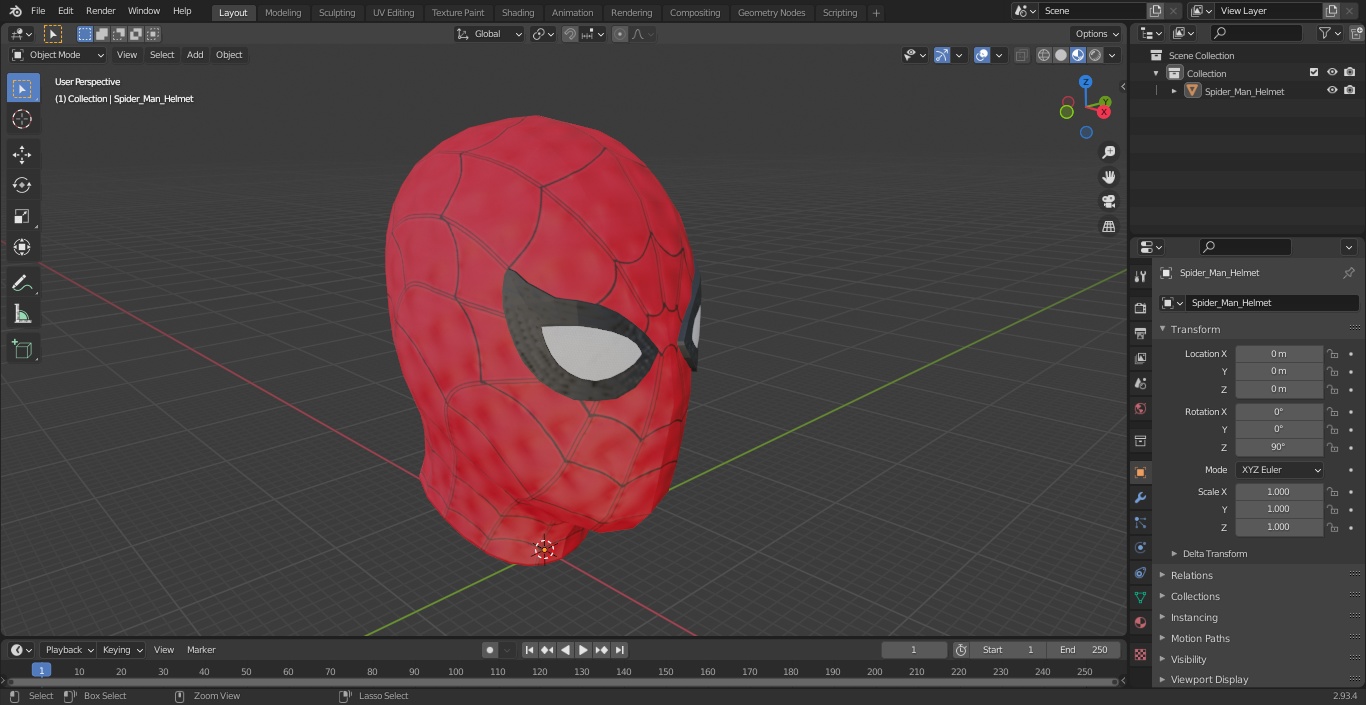Image resolution: width=1366 pixels, height=705 pixels.
Task: Open the File menu
Action: point(38,11)
